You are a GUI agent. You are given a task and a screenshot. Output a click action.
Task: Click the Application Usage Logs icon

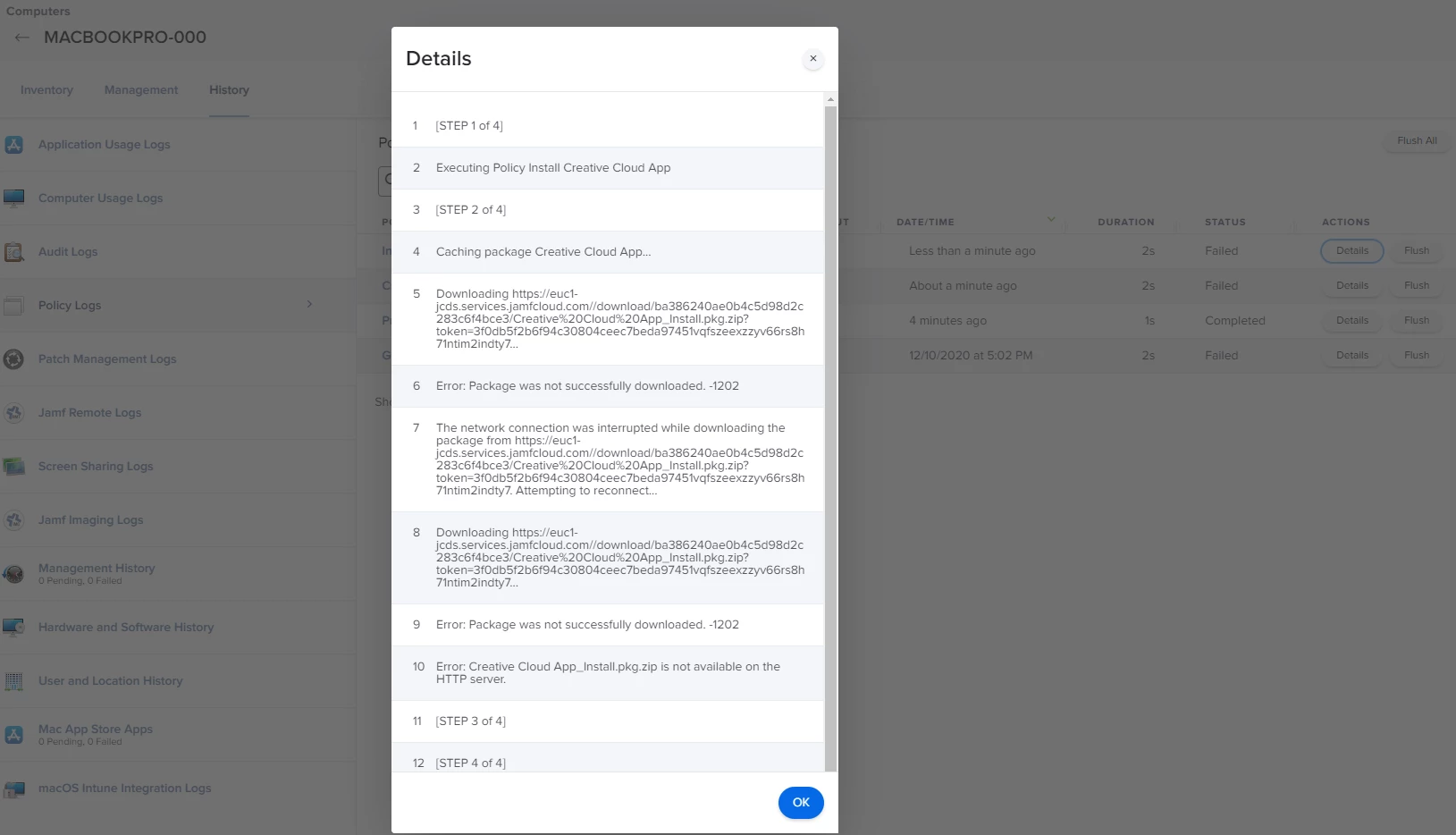tap(14, 144)
